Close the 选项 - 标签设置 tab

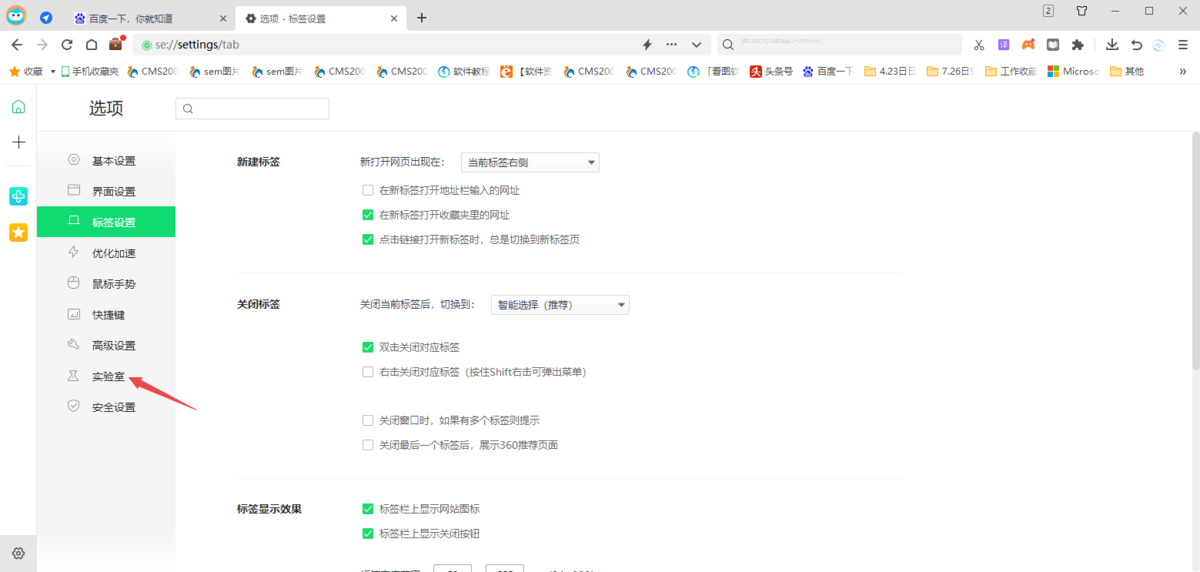(x=394, y=18)
